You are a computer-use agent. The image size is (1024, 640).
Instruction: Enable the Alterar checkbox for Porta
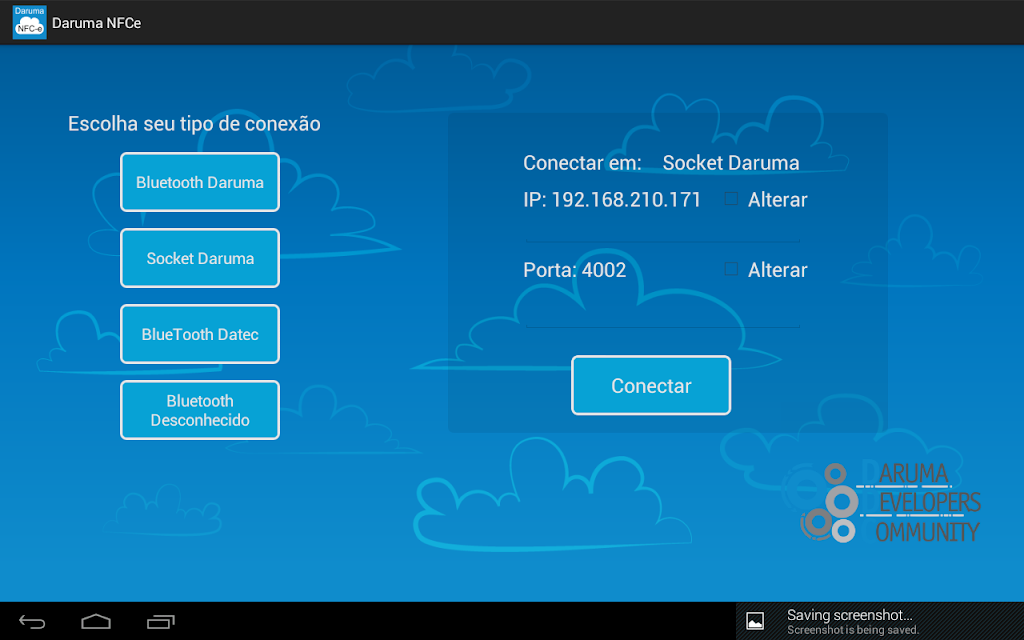tap(731, 269)
